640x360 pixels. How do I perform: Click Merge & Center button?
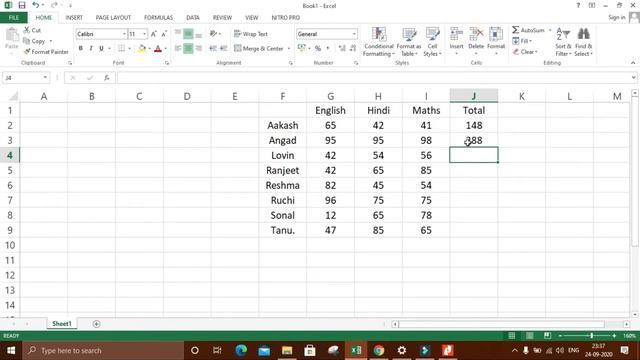[259, 49]
